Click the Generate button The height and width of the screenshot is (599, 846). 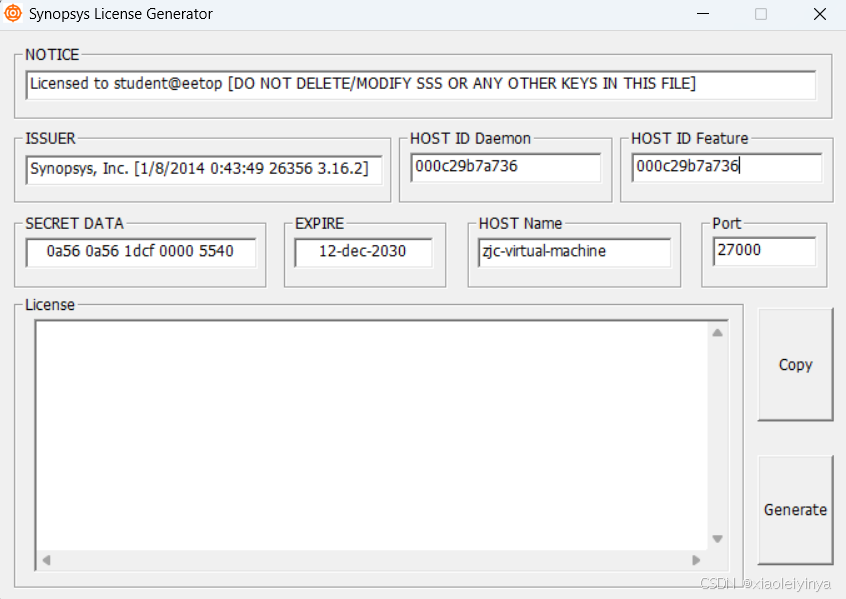coord(795,510)
